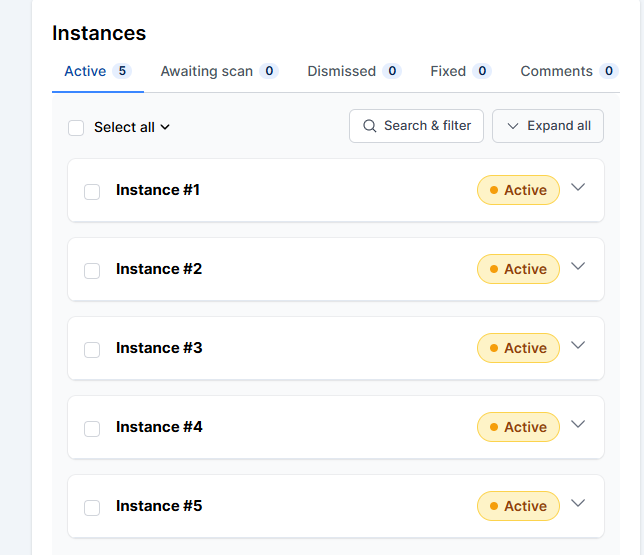Check the Instance #5 checkbox
644x555 pixels.
(x=92, y=508)
